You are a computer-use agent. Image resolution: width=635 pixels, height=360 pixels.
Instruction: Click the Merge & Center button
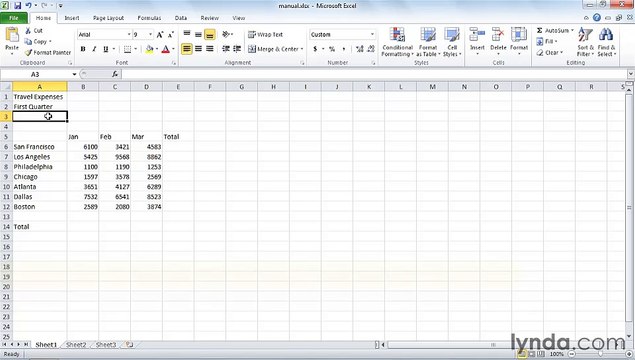tap(273, 49)
